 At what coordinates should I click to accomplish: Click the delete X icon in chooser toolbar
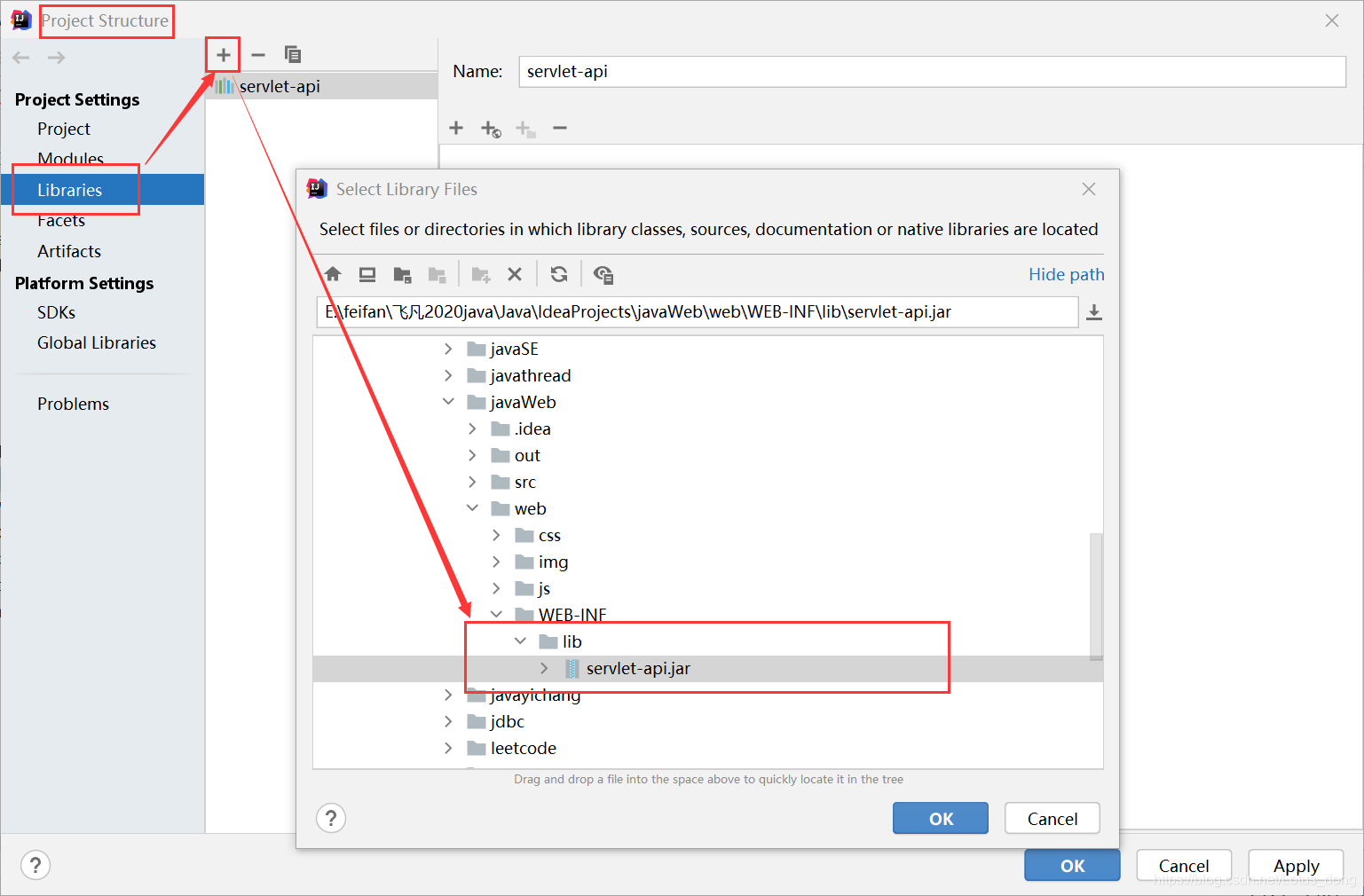[515, 274]
